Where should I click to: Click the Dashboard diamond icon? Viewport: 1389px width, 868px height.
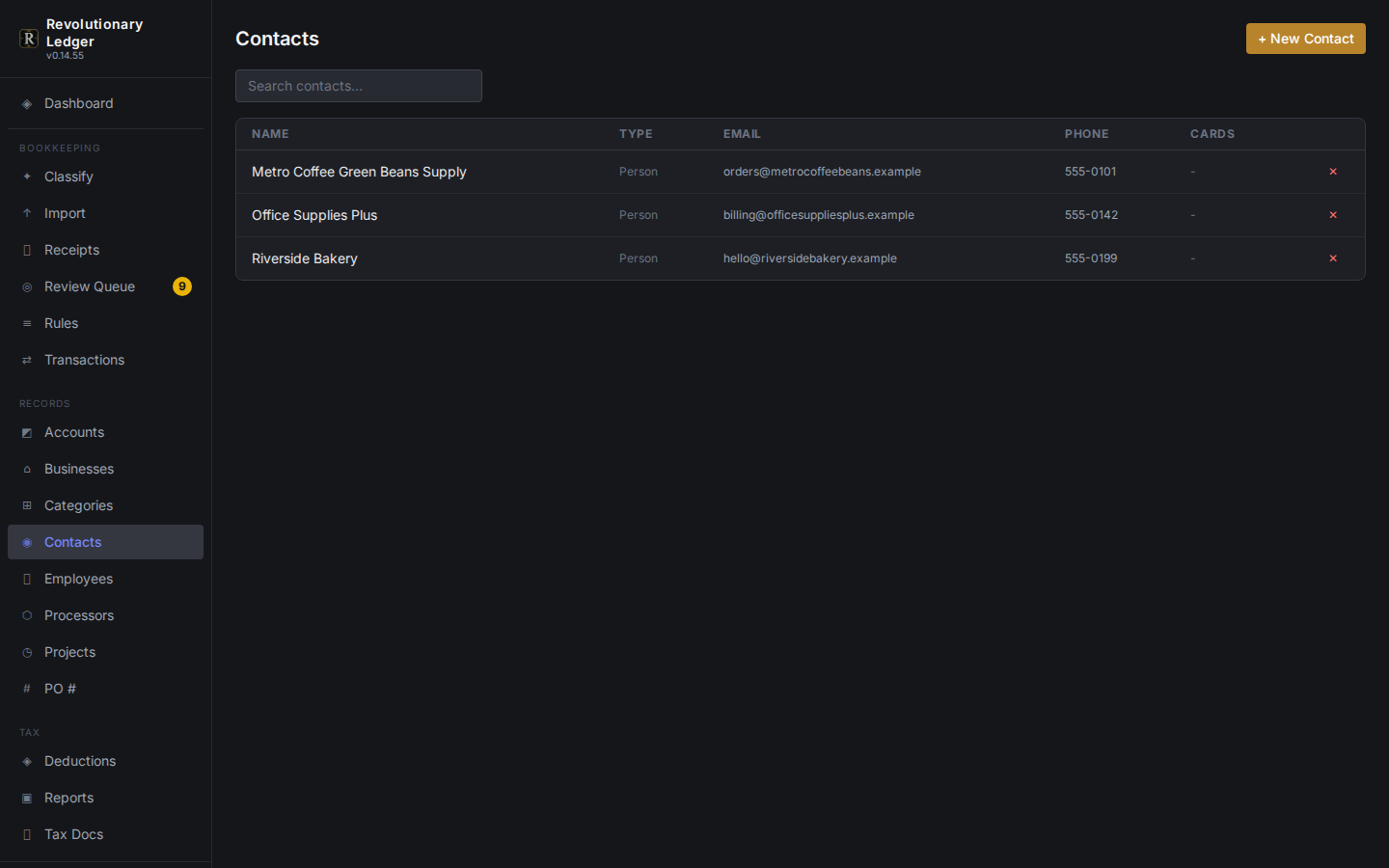pos(27,104)
